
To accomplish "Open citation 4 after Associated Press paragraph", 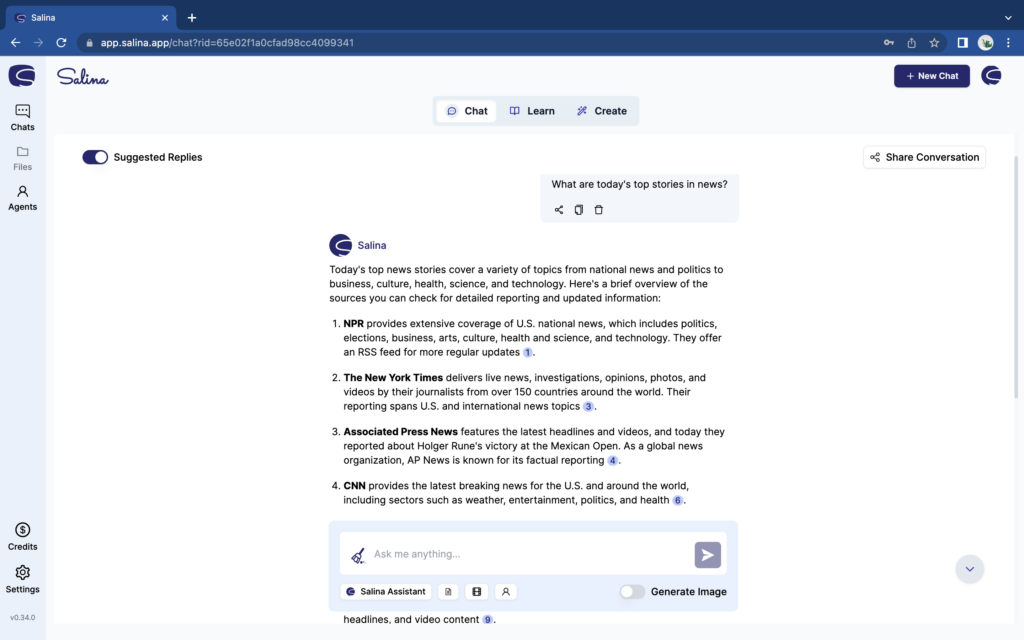I will coord(612,461).
